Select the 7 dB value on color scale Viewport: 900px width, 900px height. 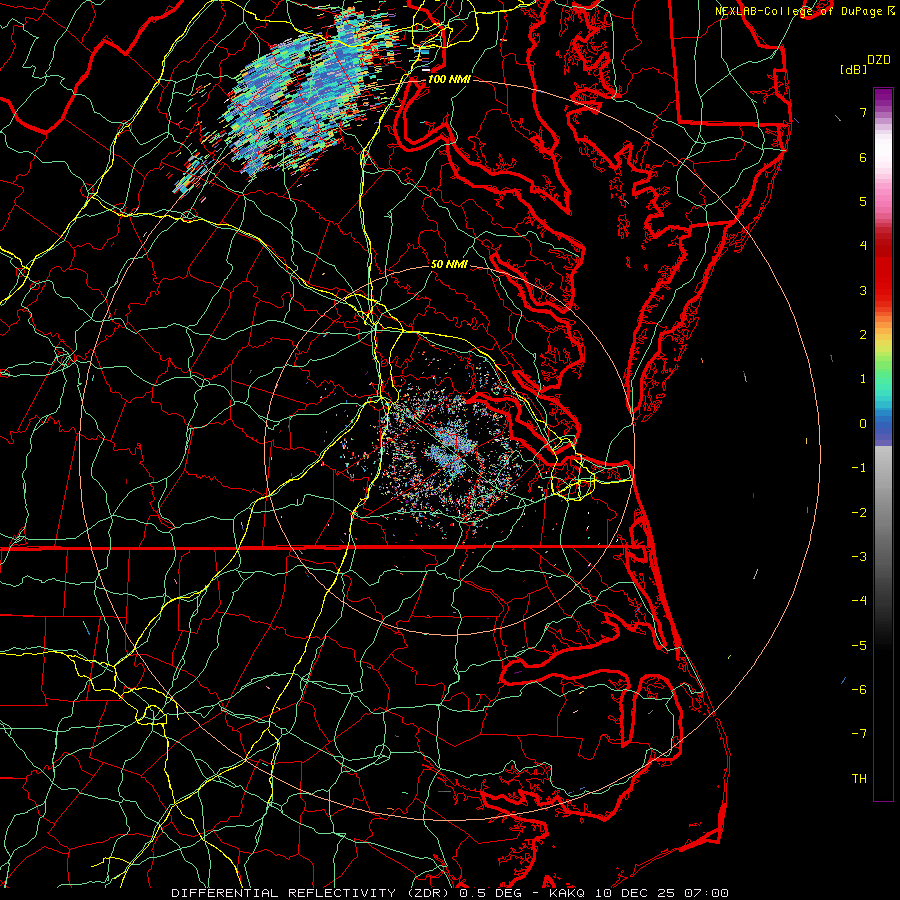click(863, 112)
